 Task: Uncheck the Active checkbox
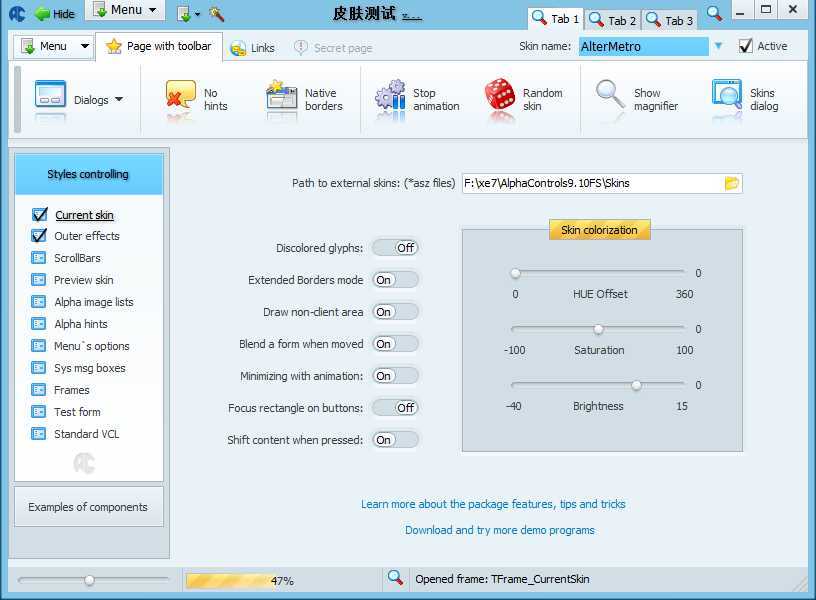(745, 46)
